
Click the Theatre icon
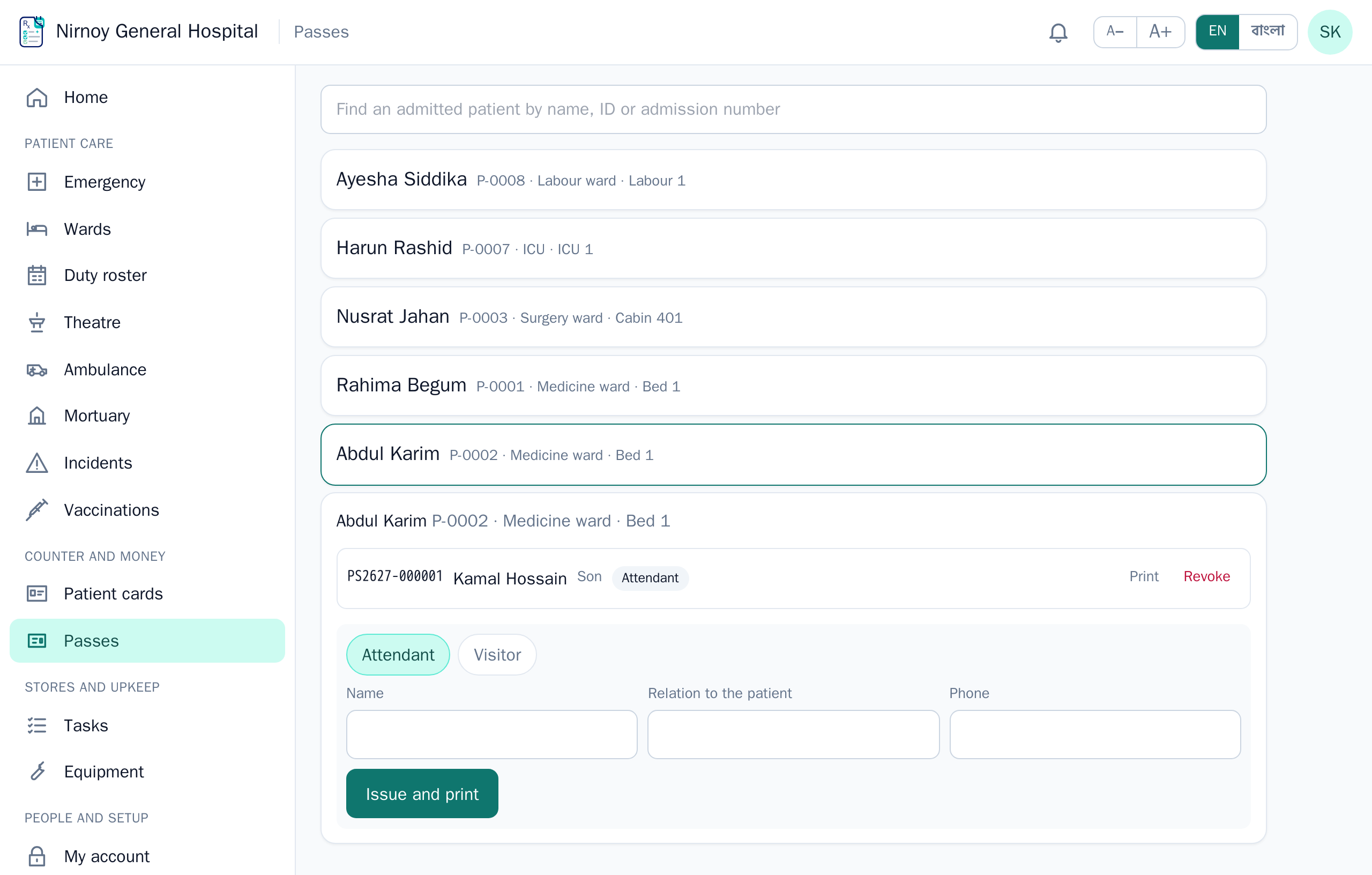(37, 323)
